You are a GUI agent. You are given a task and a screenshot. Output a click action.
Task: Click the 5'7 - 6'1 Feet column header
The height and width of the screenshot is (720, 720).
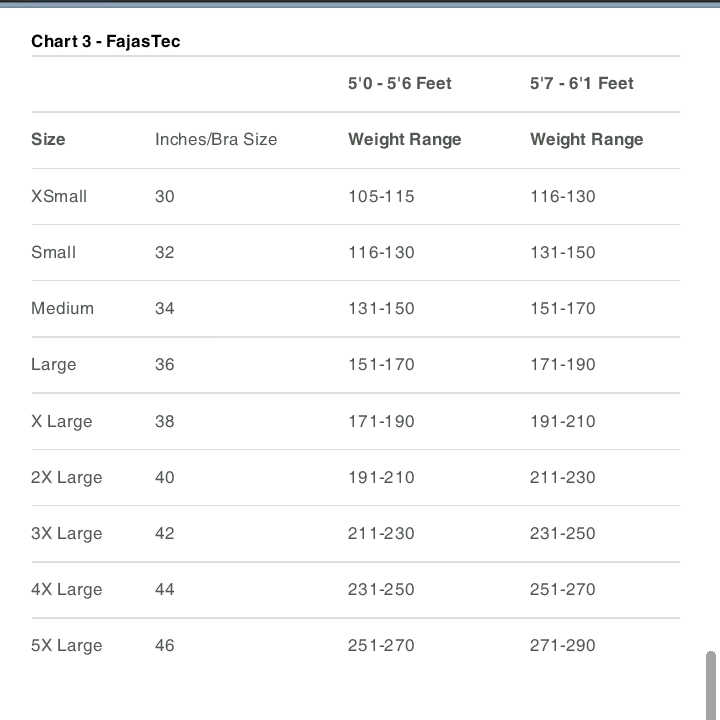[x=581, y=83]
